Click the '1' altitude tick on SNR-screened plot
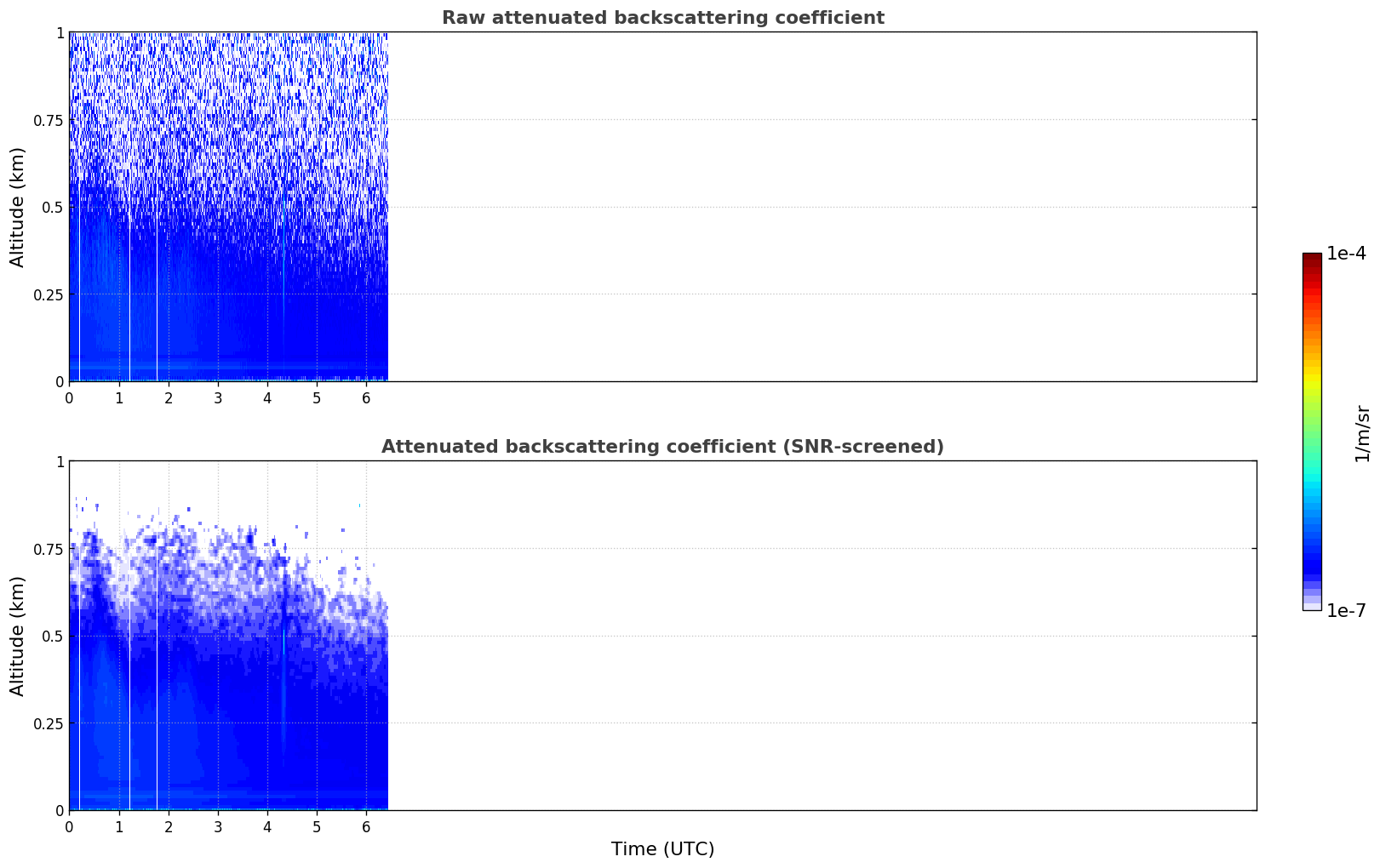 point(60,461)
